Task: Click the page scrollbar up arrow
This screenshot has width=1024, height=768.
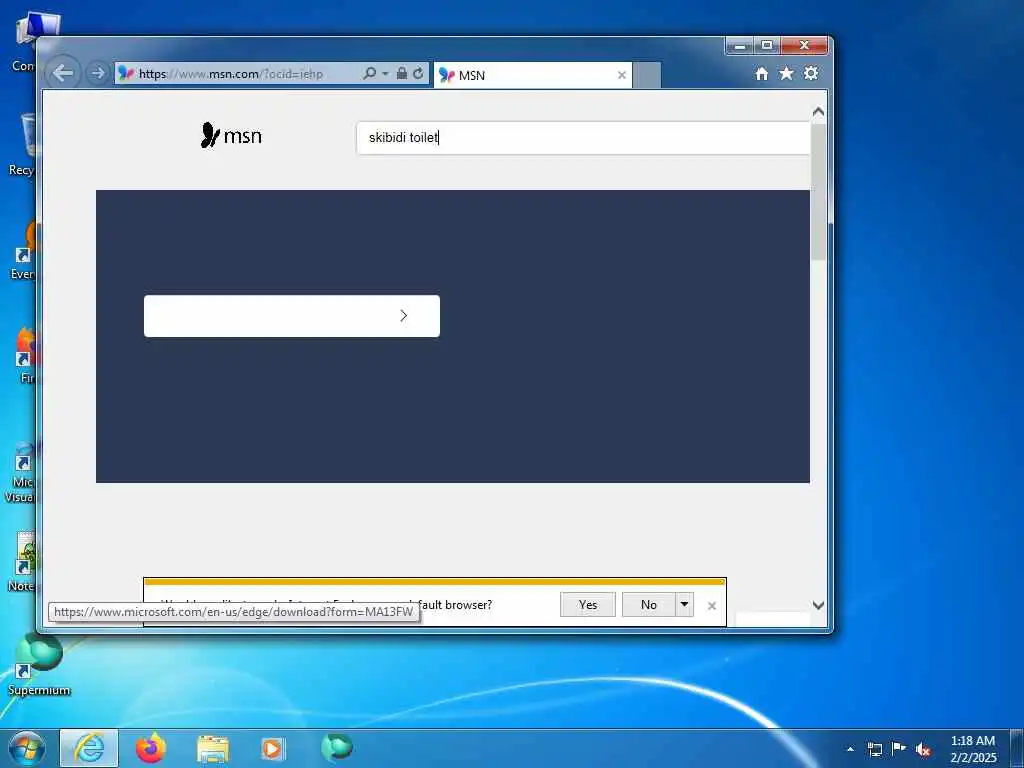Action: pyautogui.click(x=818, y=112)
